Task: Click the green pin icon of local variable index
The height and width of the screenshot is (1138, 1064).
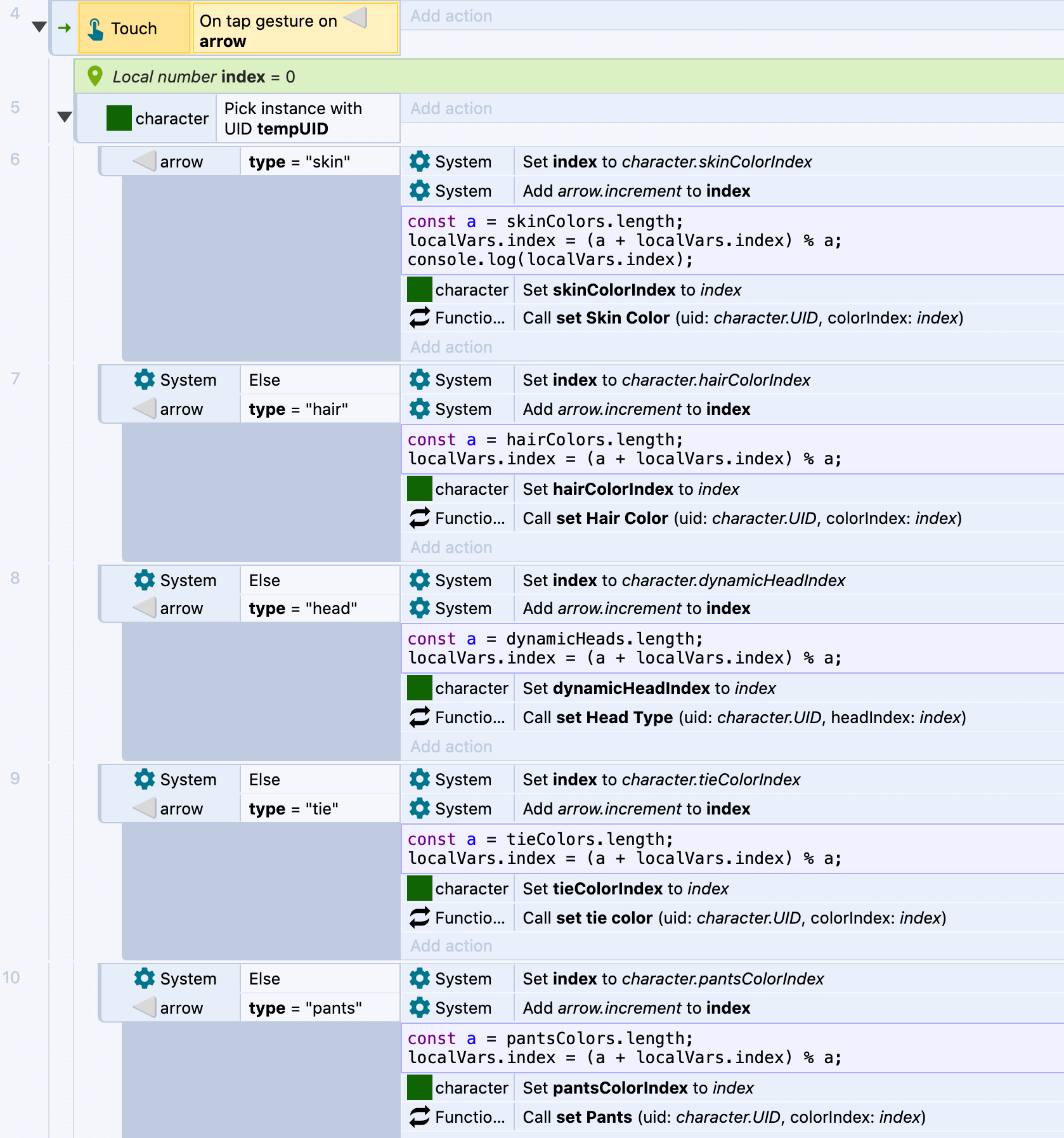Action: [95, 76]
